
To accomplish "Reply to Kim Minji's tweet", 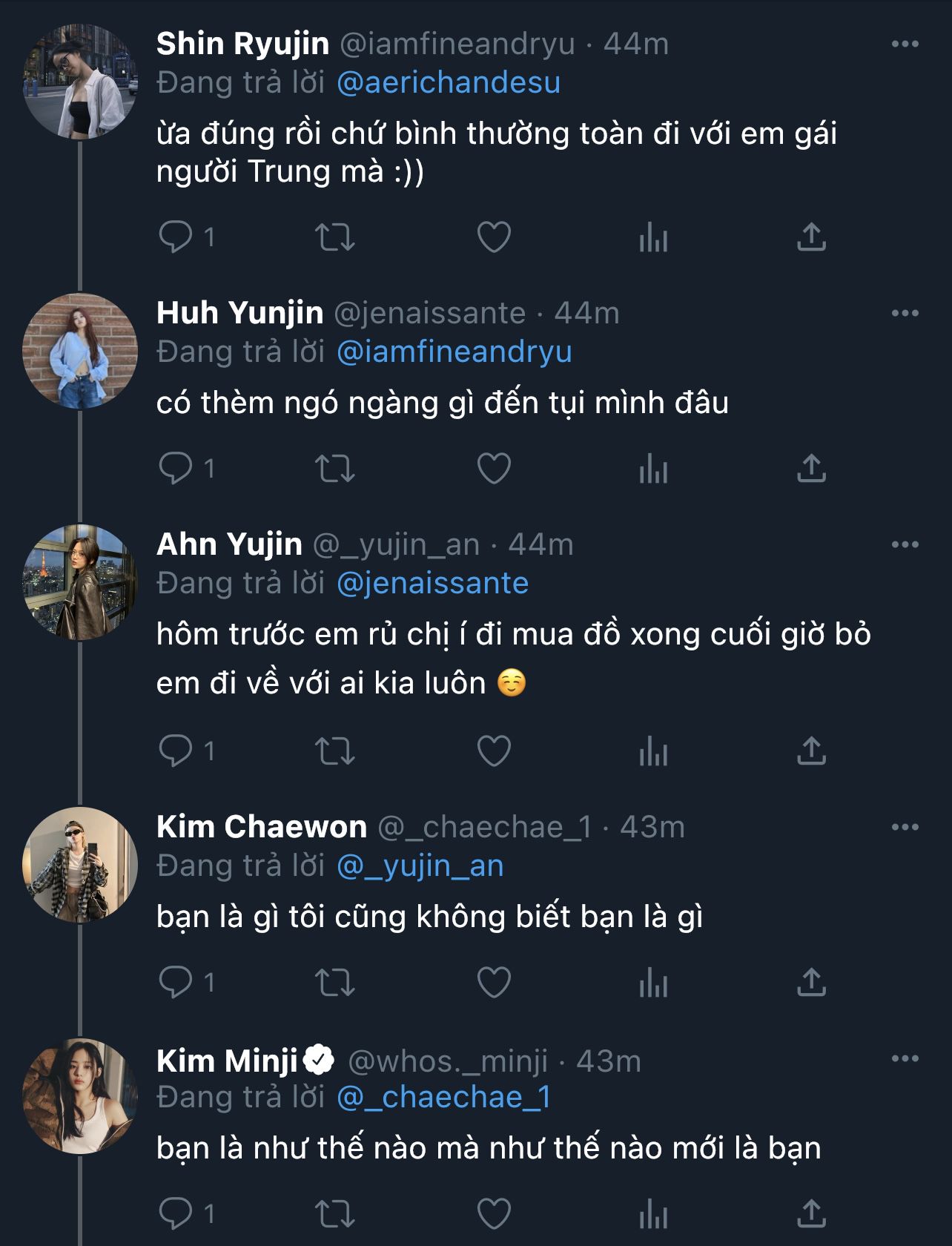I will tap(176, 1214).
